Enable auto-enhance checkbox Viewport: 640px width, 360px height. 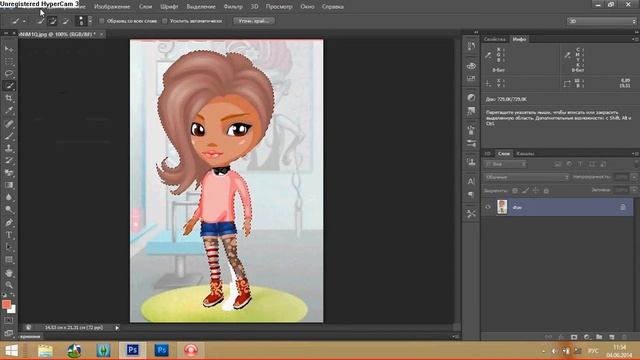coord(165,21)
